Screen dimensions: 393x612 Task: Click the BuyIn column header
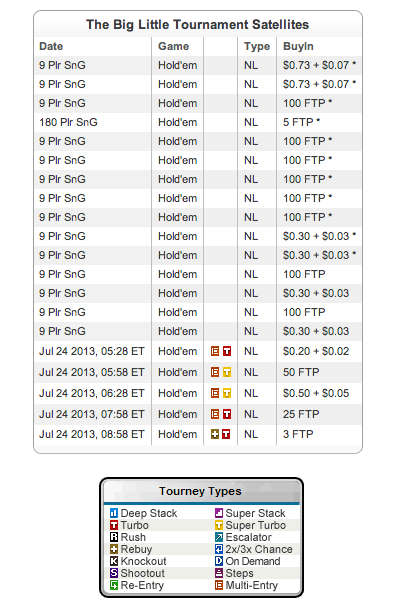(298, 46)
